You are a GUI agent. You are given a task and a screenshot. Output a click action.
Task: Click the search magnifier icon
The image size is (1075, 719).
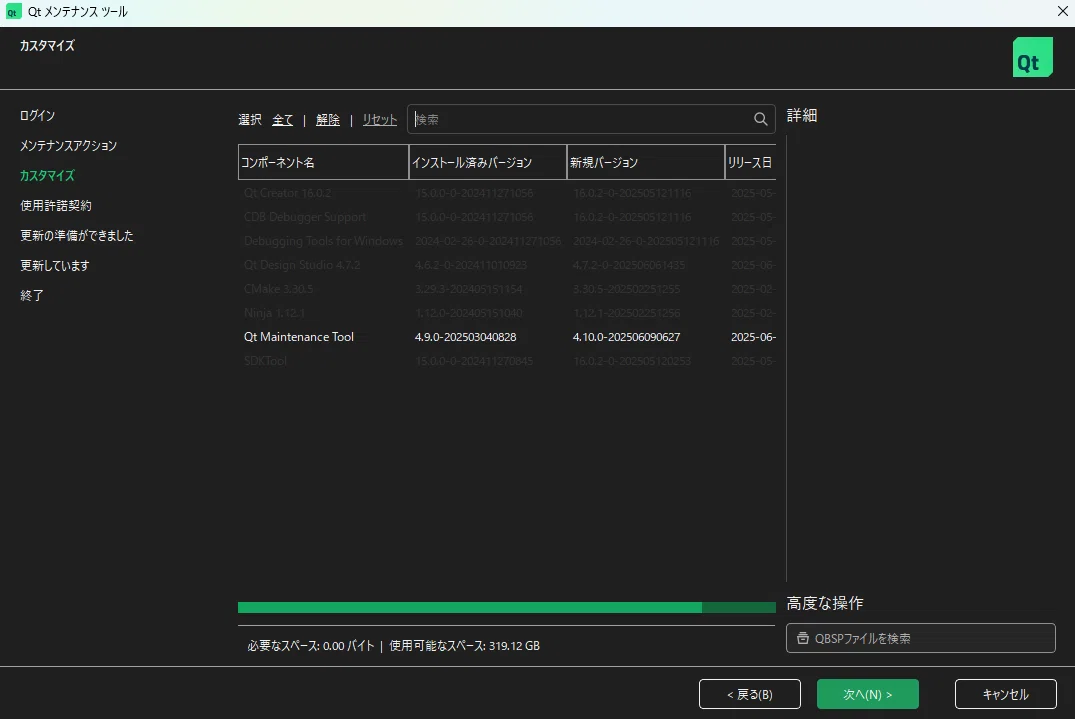760,119
